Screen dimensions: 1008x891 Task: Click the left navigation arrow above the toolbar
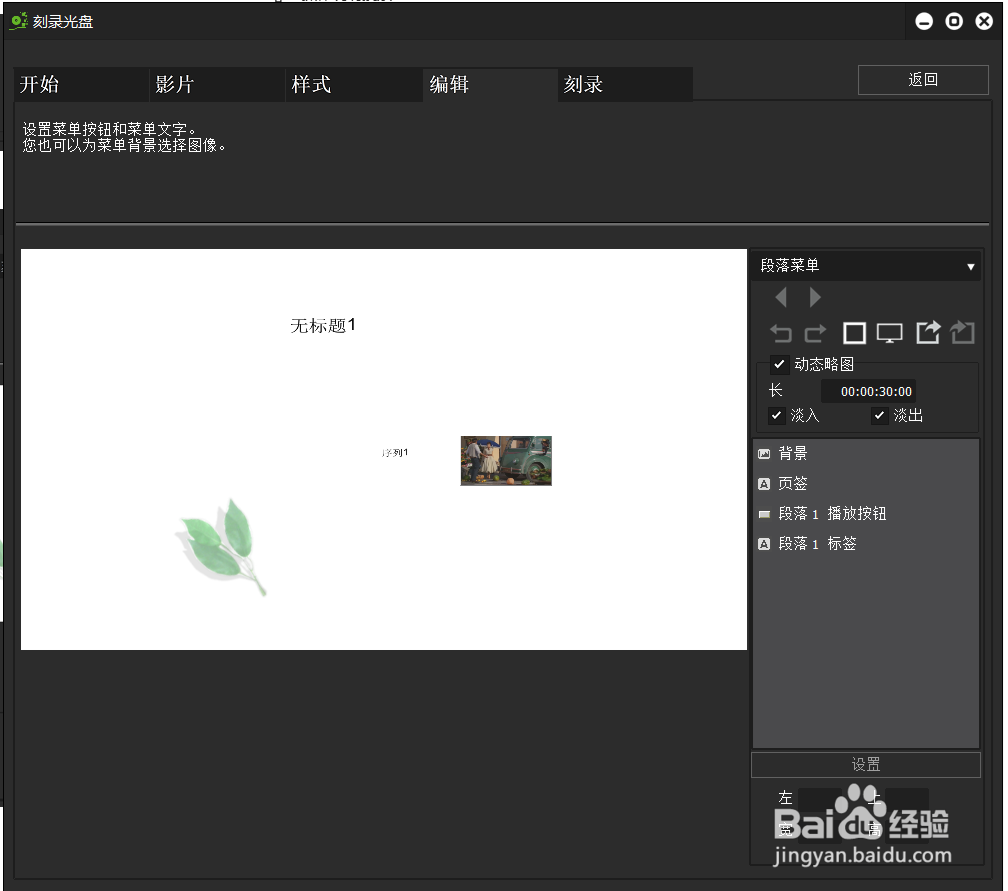pyautogui.click(x=781, y=297)
